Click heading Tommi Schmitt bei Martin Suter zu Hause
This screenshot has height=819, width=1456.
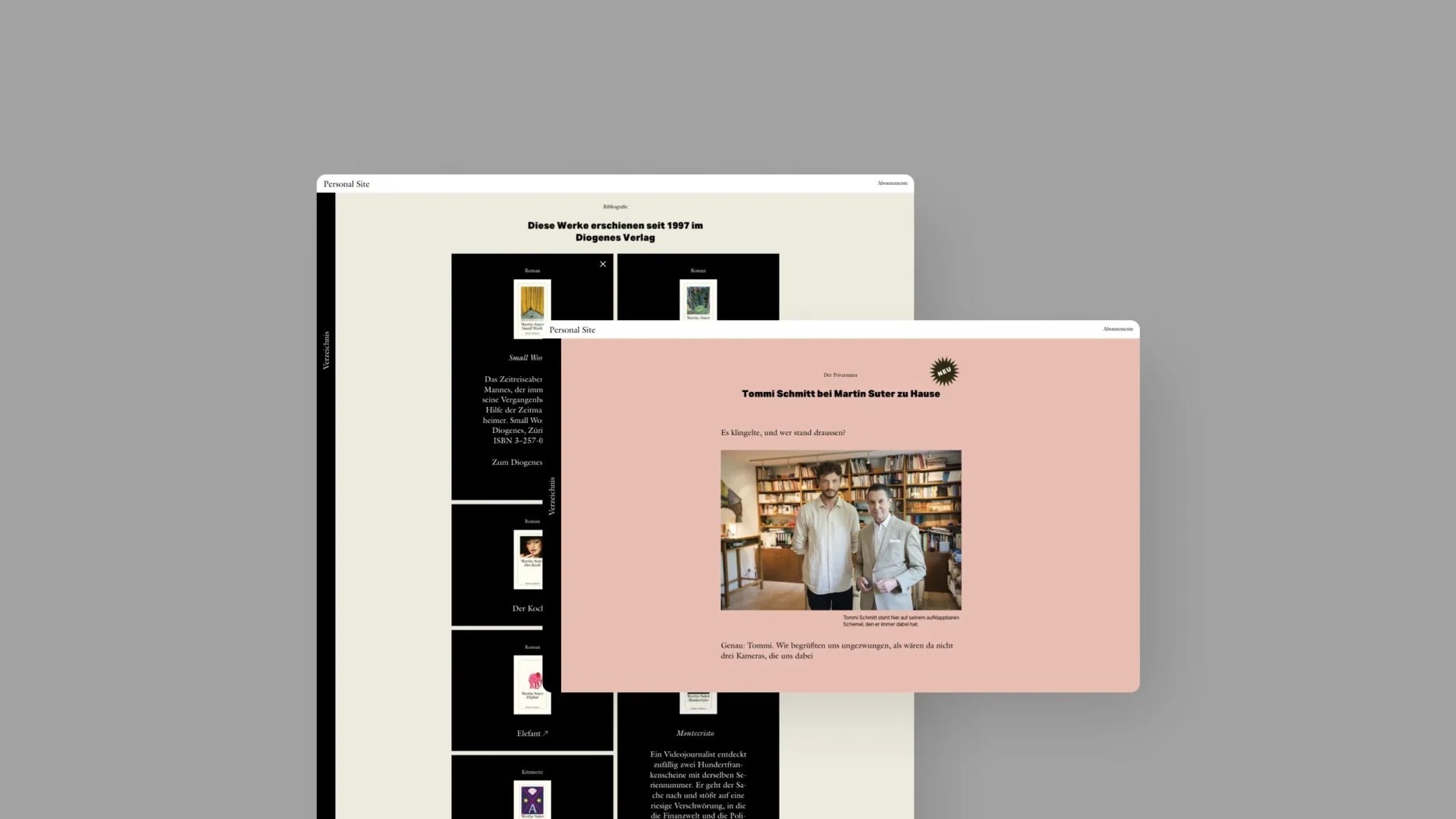click(x=840, y=394)
